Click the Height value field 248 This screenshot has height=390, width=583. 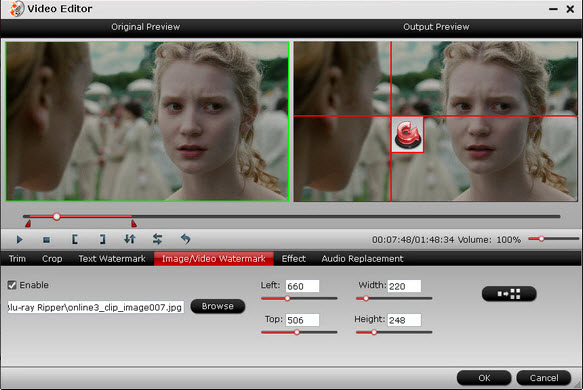point(404,320)
